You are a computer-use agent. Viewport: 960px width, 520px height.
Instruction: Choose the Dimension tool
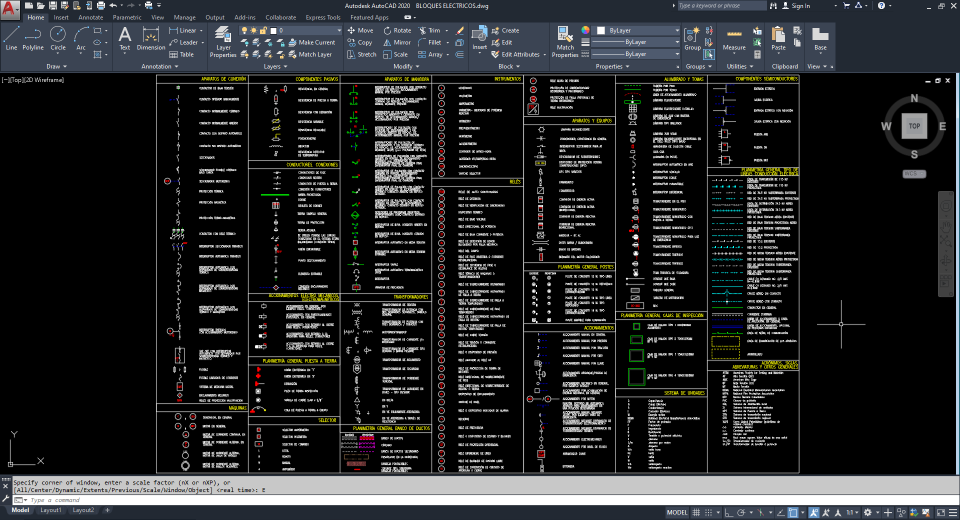coord(151,38)
